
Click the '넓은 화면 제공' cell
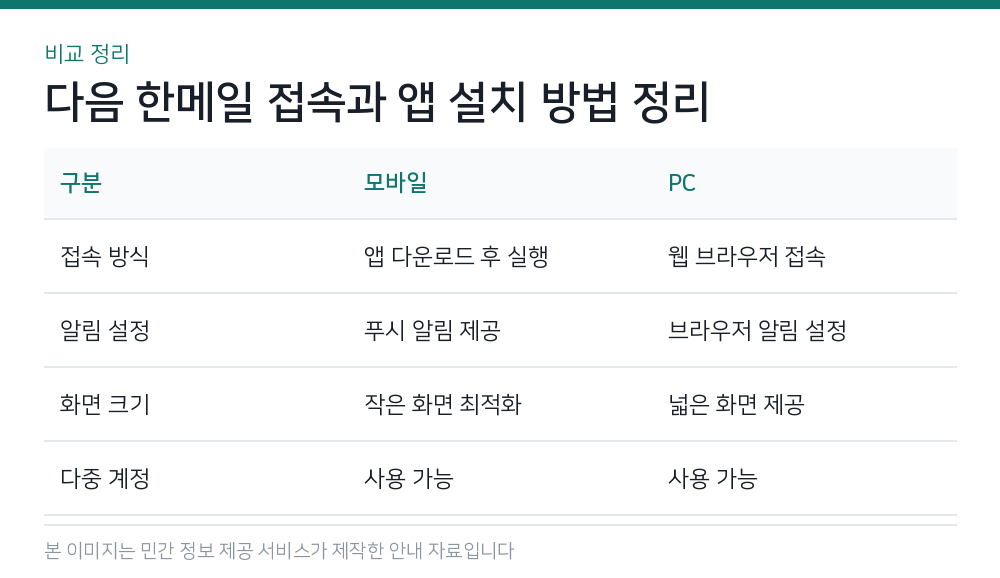736,404
